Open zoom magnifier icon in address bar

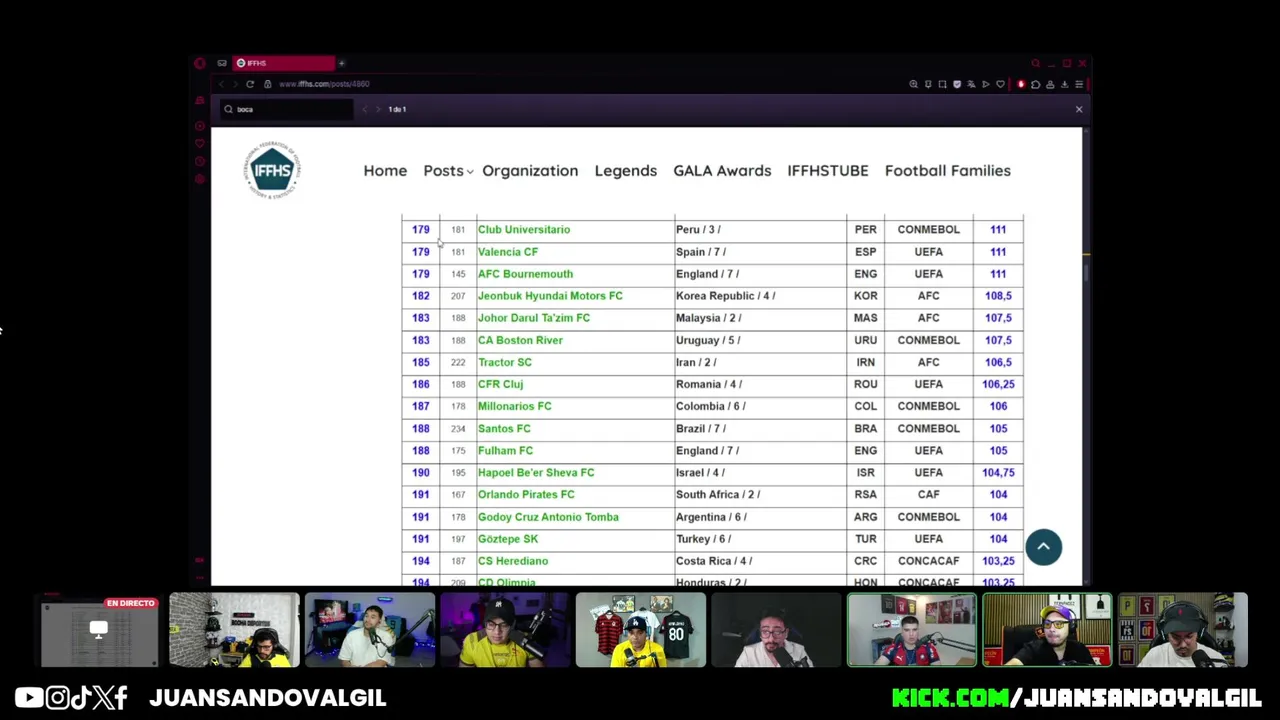(913, 84)
